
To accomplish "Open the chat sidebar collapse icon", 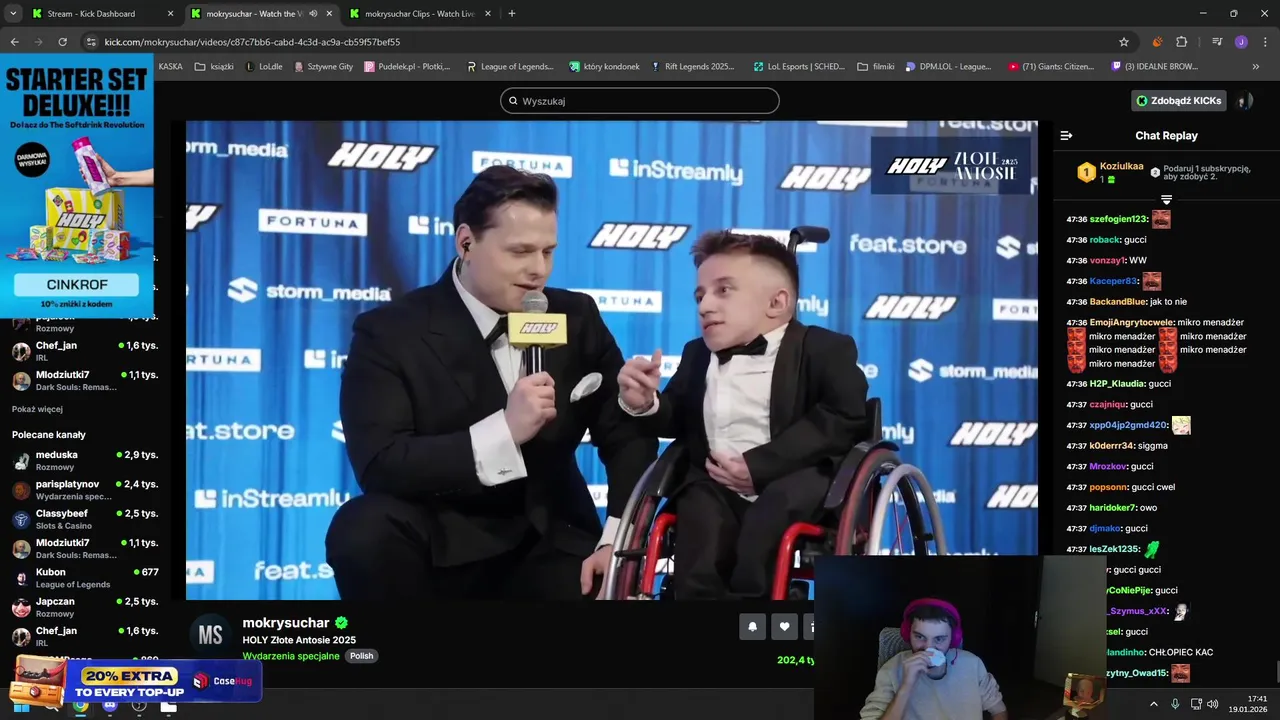I will (x=1066, y=135).
